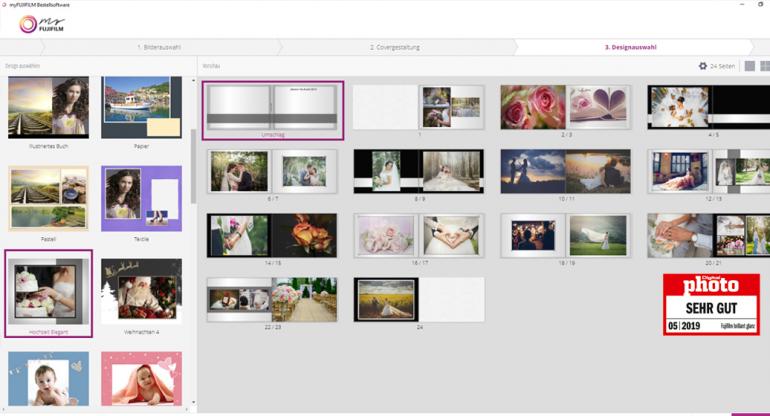Screen dimensions: 770x416
Task: Open pages 20/21 spread preview
Action: click(709, 235)
